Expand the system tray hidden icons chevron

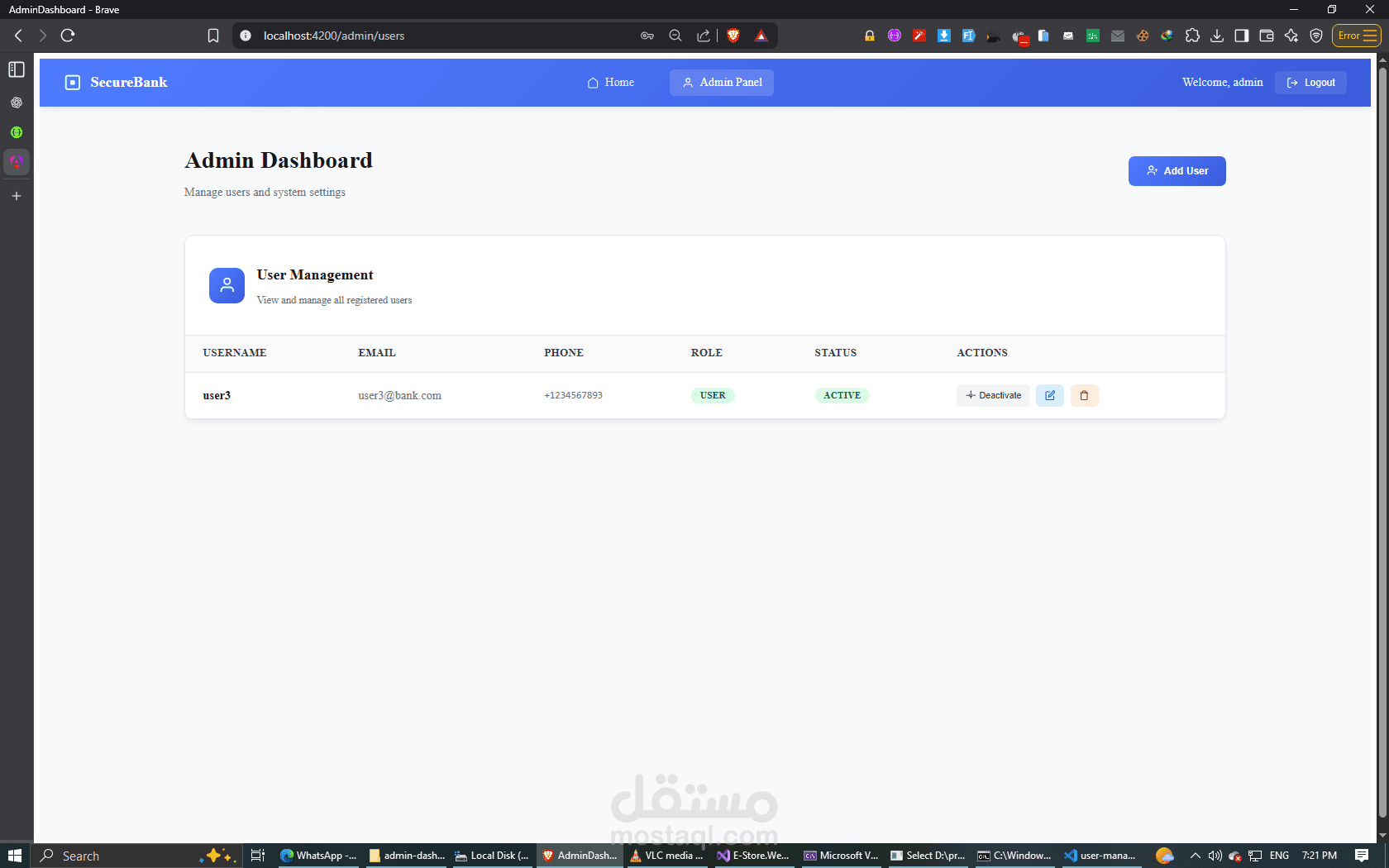tap(1195, 856)
